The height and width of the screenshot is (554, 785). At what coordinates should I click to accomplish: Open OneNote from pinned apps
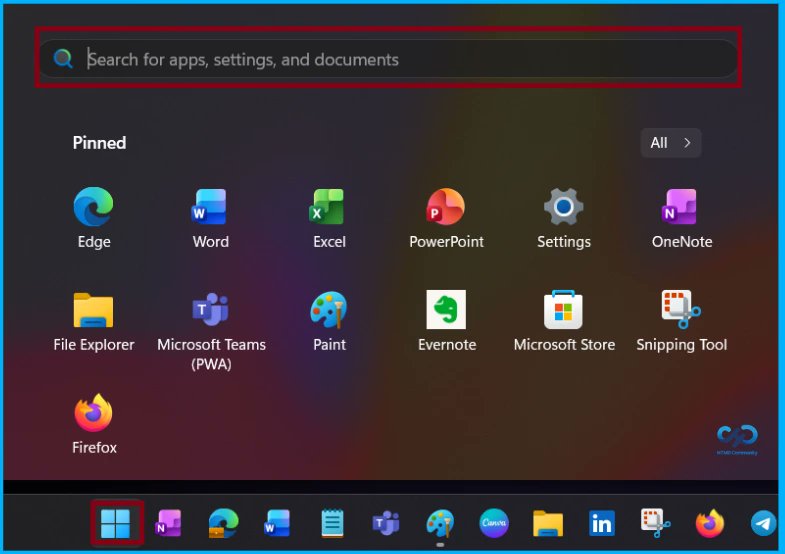pos(681,218)
